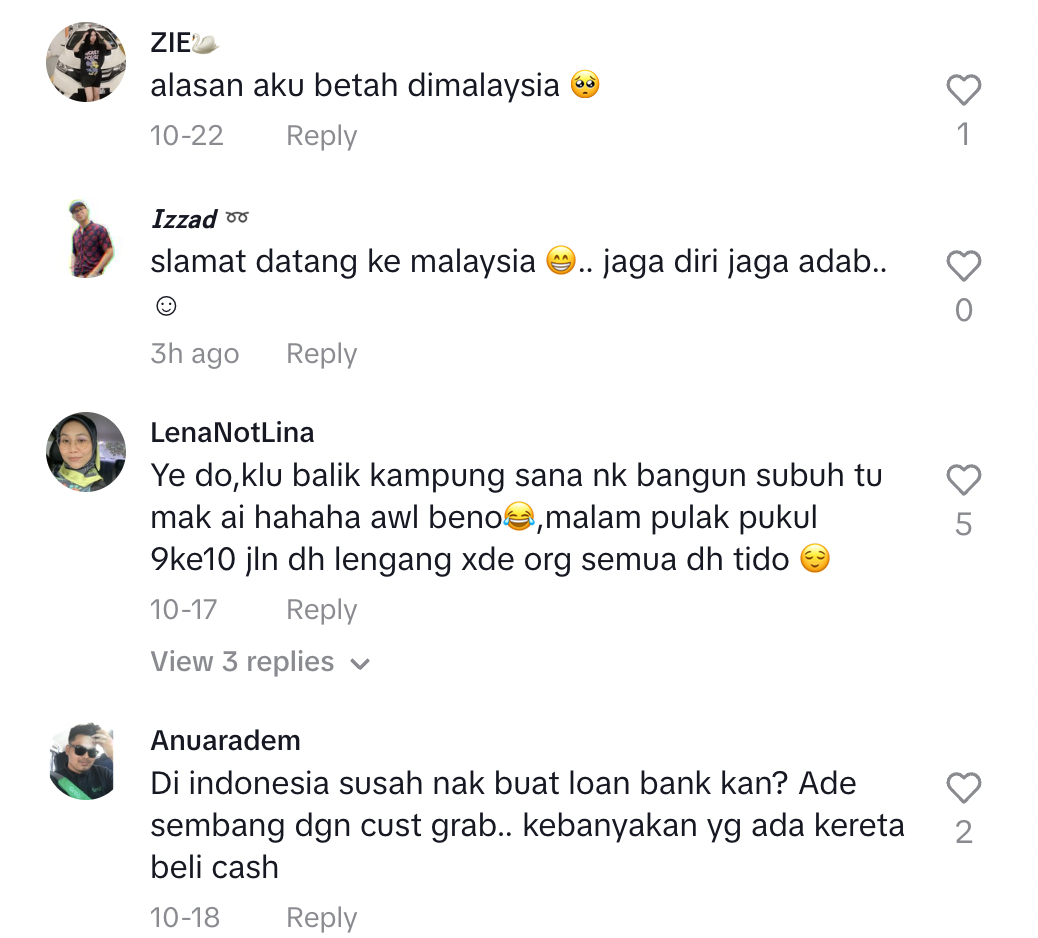1038x938 pixels.
Task: Click the chevron next to View 3 replies
Action: tap(359, 664)
